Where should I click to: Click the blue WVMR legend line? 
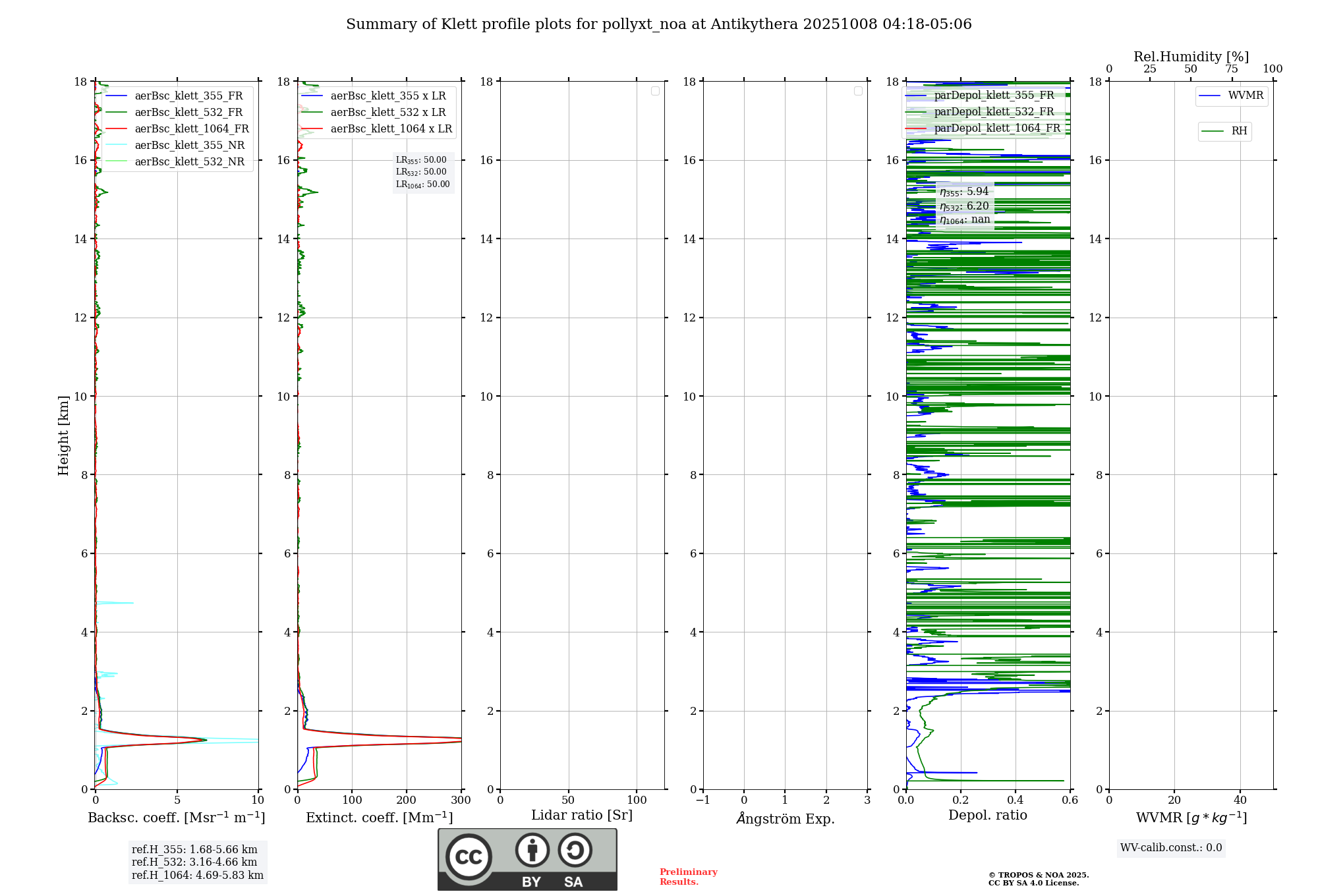pyautogui.click(x=1210, y=96)
